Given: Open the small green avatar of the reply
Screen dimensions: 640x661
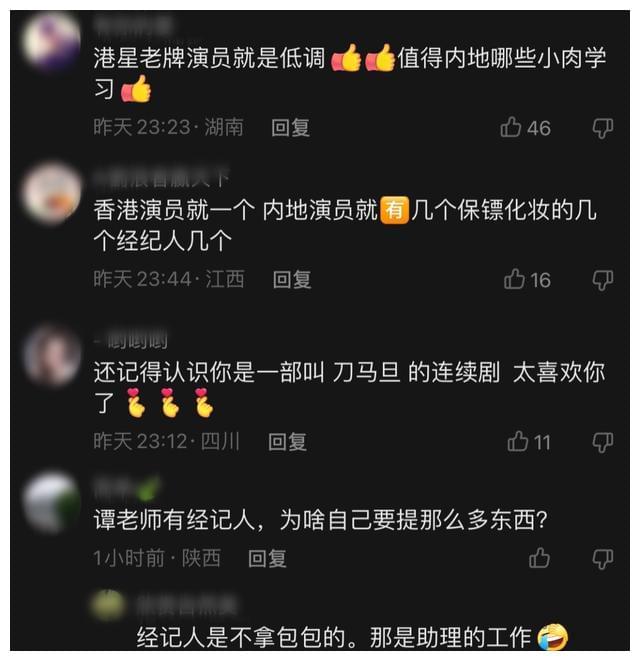Looking at the screenshot, I should click(x=109, y=605).
